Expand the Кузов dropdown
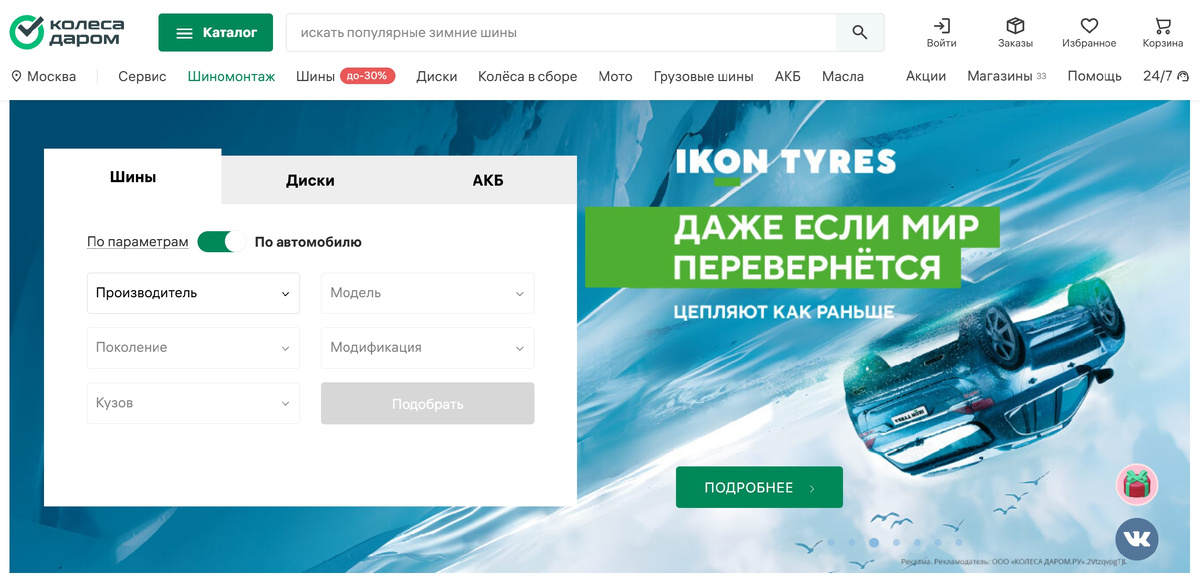This screenshot has width=1200, height=583. 193,403
